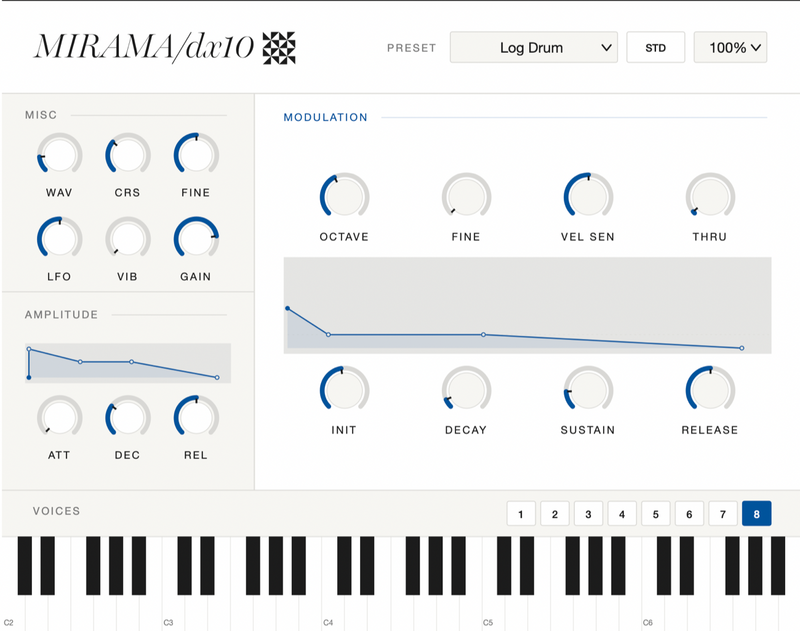Select 3 voices
800x631 pixels.
(x=588, y=514)
